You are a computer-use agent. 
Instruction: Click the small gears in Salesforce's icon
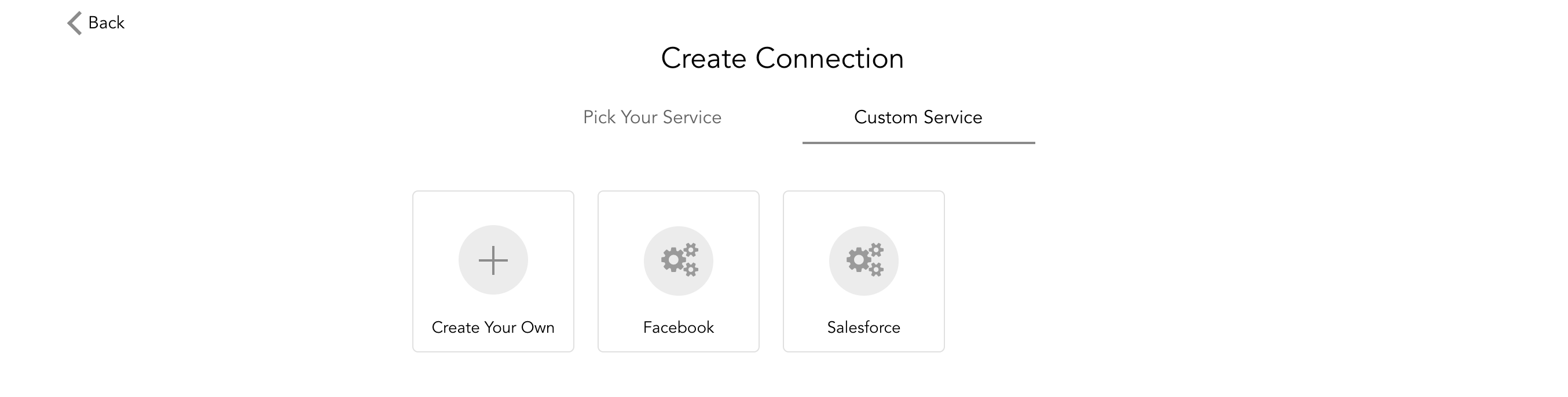pyautogui.click(x=875, y=251)
